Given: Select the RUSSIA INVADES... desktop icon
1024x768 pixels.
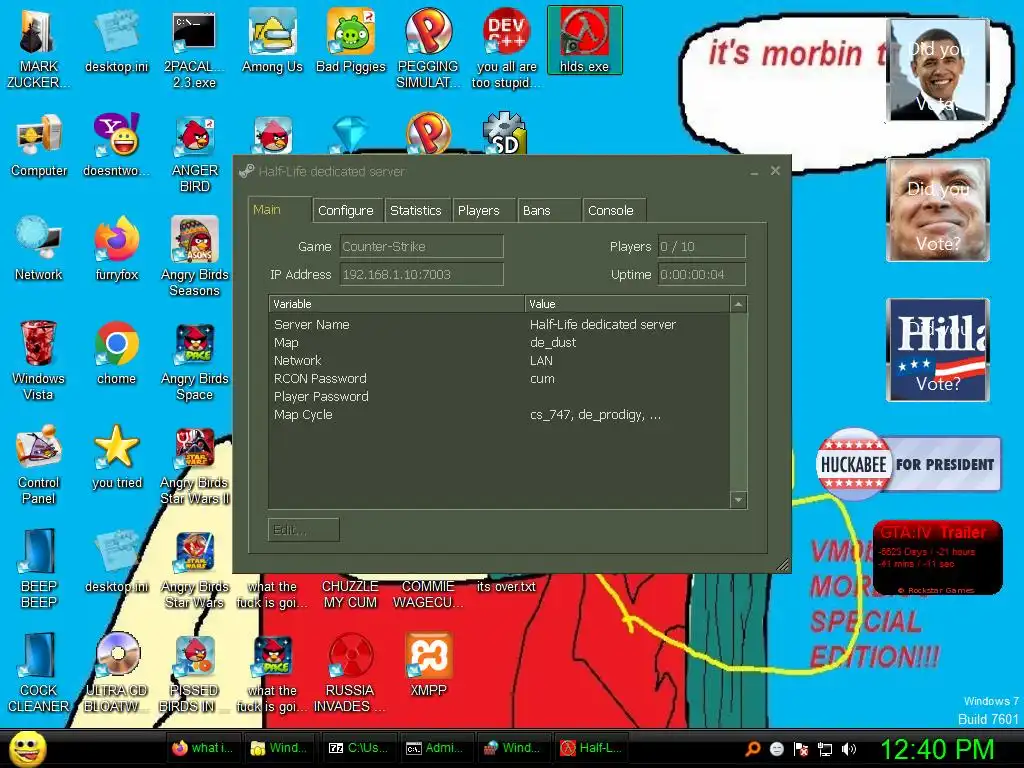Looking at the screenshot, I should (x=350, y=673).
